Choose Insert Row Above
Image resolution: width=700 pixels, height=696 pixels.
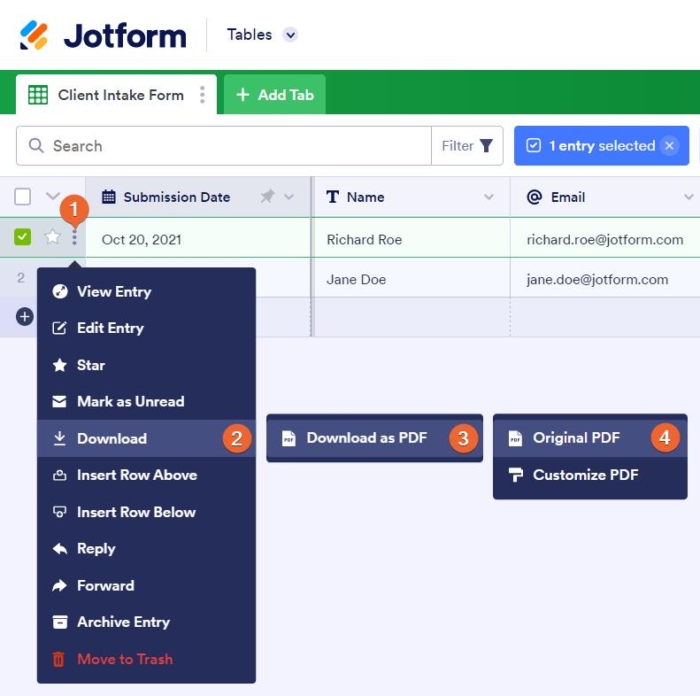pyautogui.click(x=146, y=475)
